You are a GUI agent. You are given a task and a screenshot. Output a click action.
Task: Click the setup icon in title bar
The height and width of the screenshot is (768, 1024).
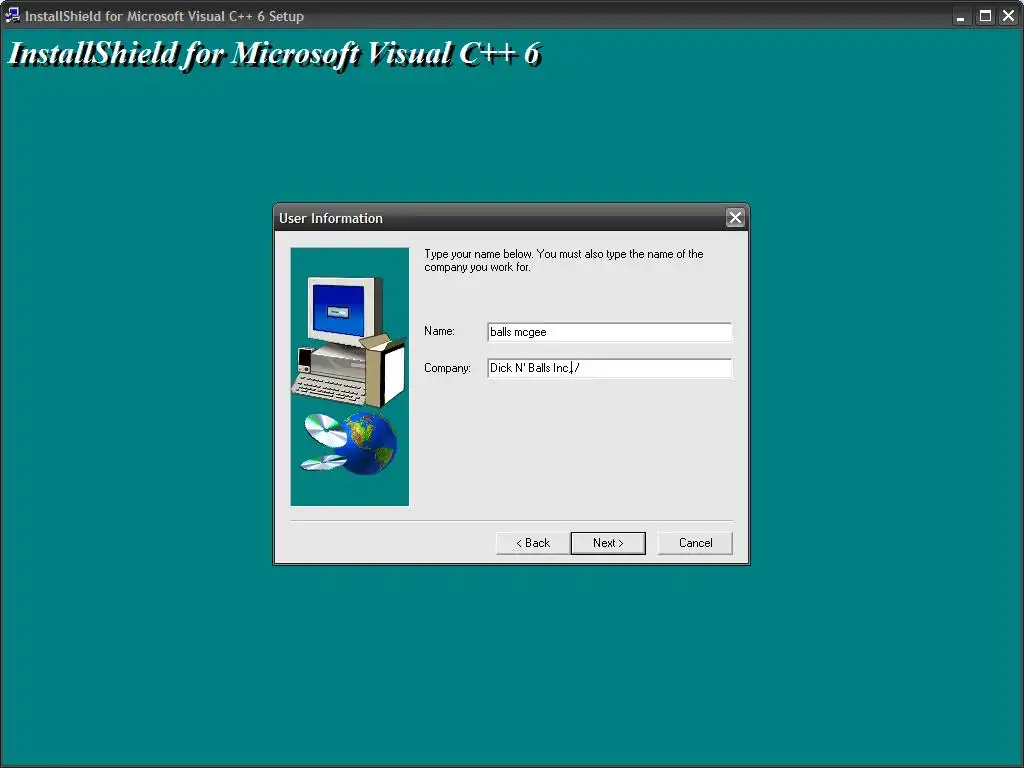pos(12,15)
